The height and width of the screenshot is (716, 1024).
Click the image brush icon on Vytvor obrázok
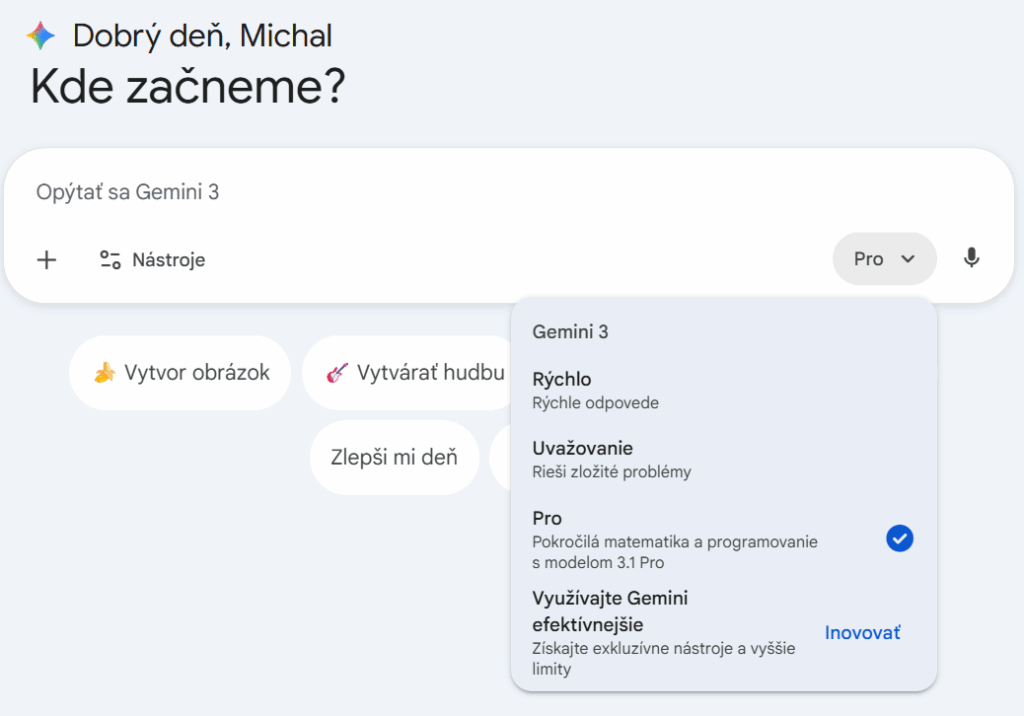pos(105,372)
